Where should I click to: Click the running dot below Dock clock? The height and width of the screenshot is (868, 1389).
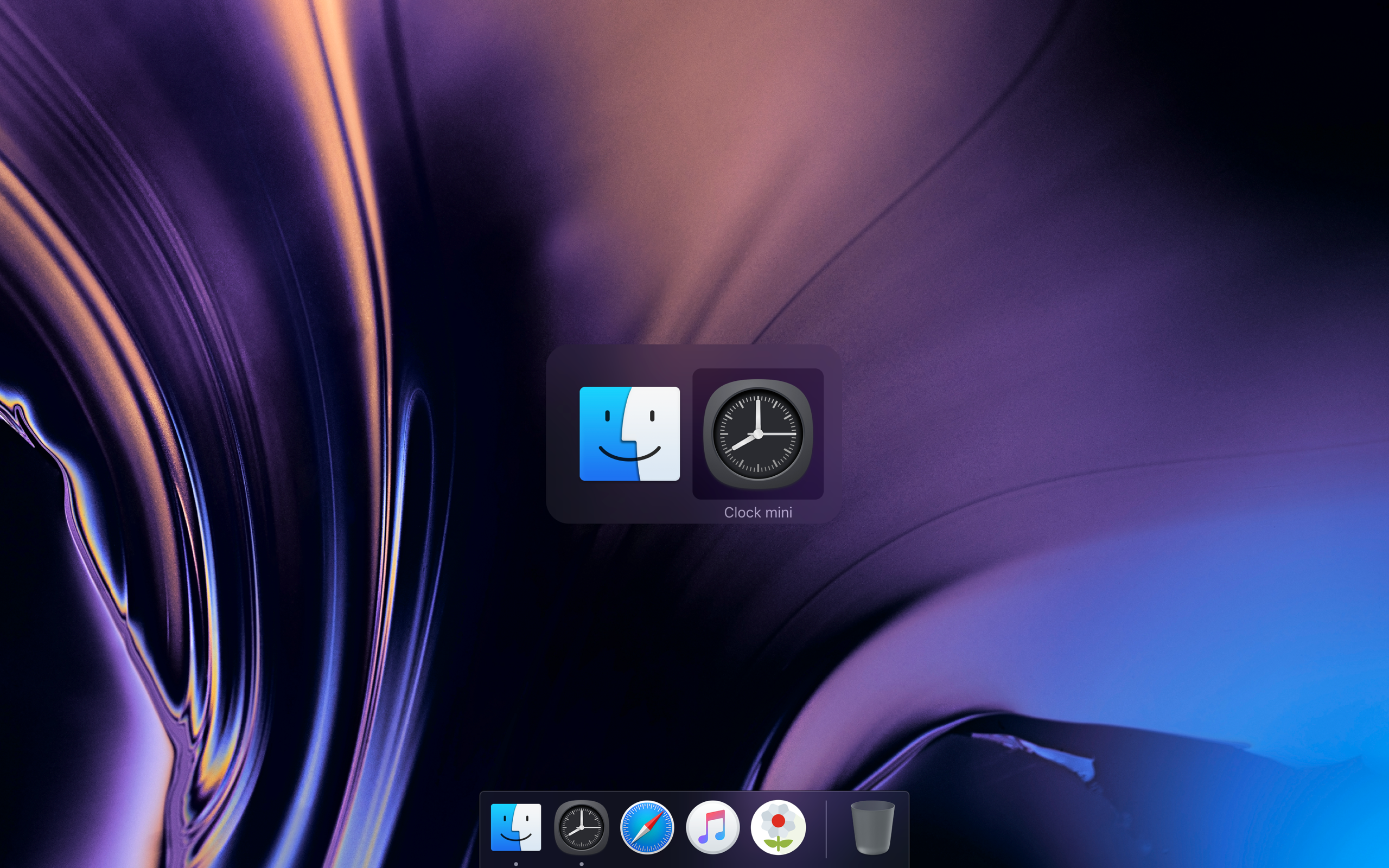tap(582, 864)
